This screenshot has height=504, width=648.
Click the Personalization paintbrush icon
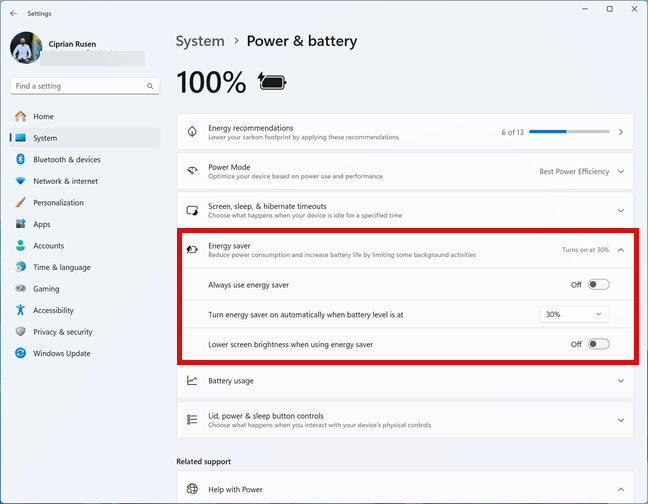pos(20,202)
